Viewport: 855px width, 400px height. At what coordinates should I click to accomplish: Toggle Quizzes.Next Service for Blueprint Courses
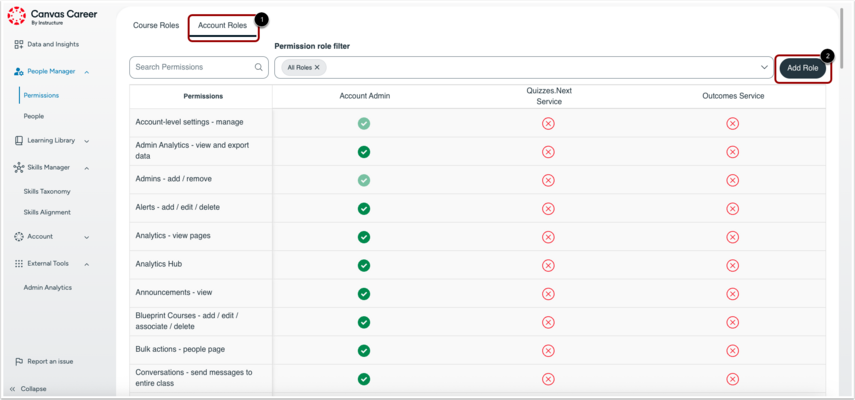pos(548,322)
